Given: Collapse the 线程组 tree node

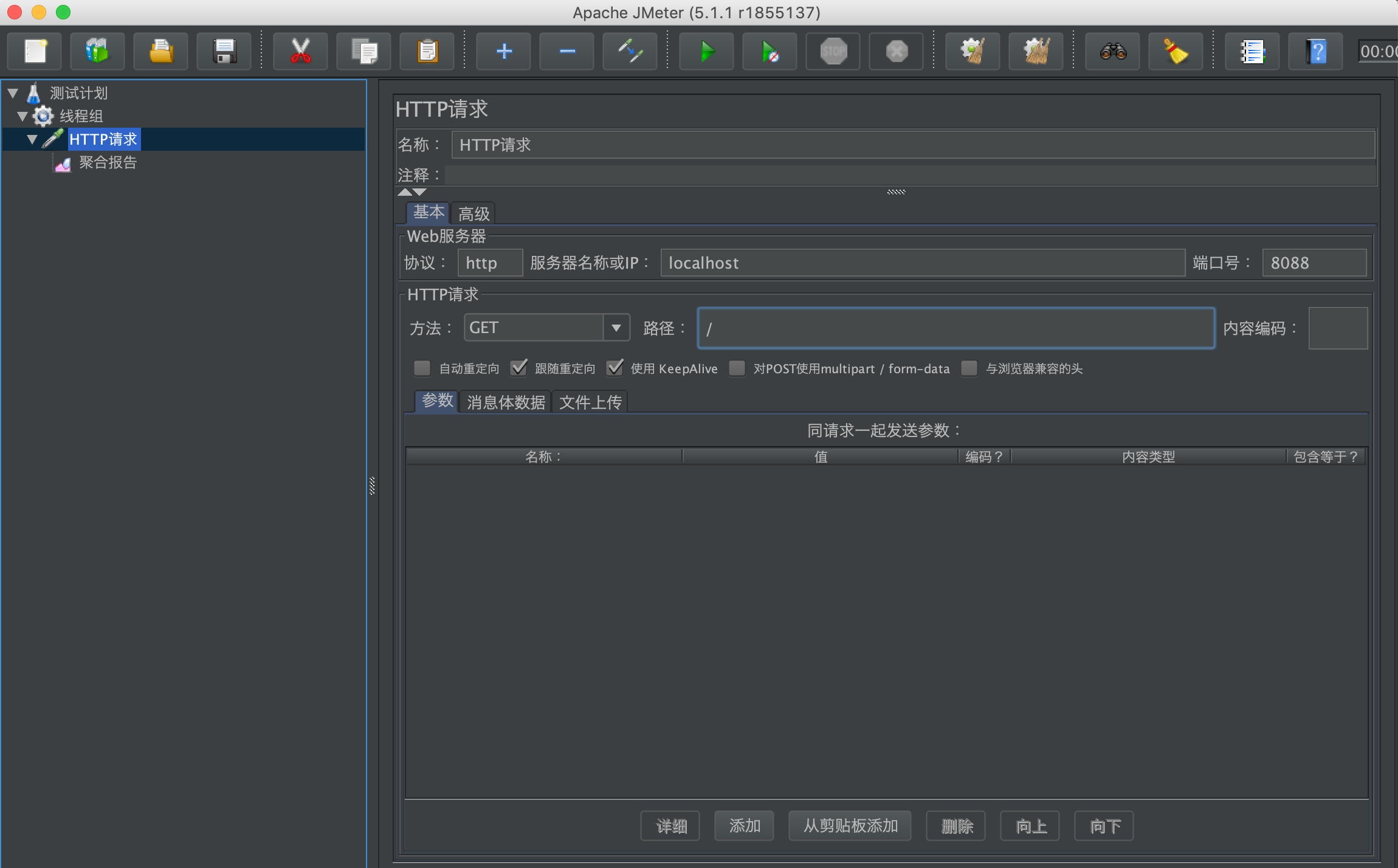Looking at the screenshot, I should [x=22, y=116].
